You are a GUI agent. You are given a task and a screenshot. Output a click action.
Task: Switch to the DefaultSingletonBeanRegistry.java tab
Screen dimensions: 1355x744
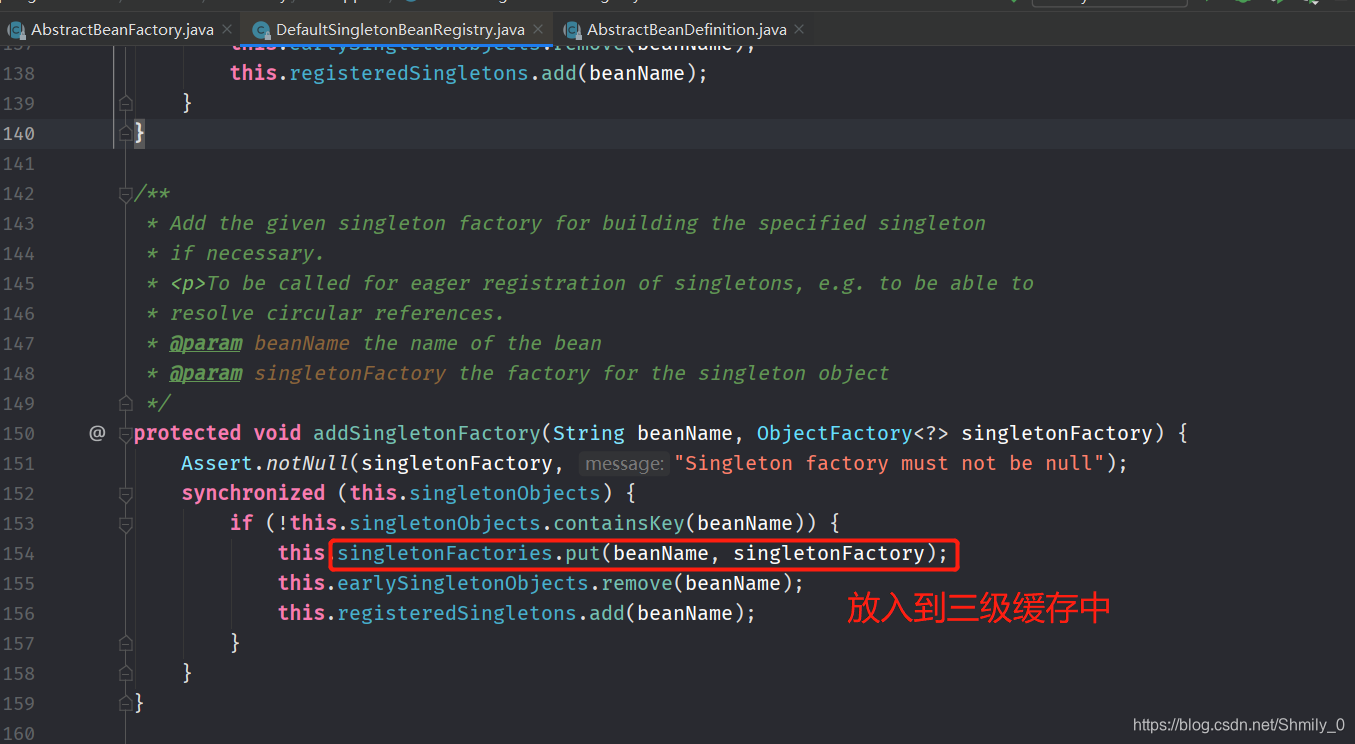[400, 29]
